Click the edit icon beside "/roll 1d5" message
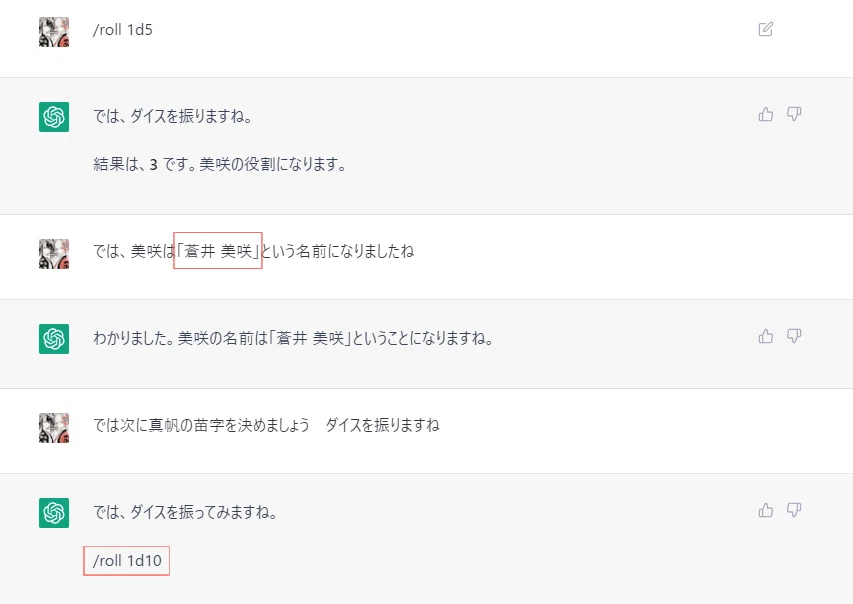 tap(765, 29)
